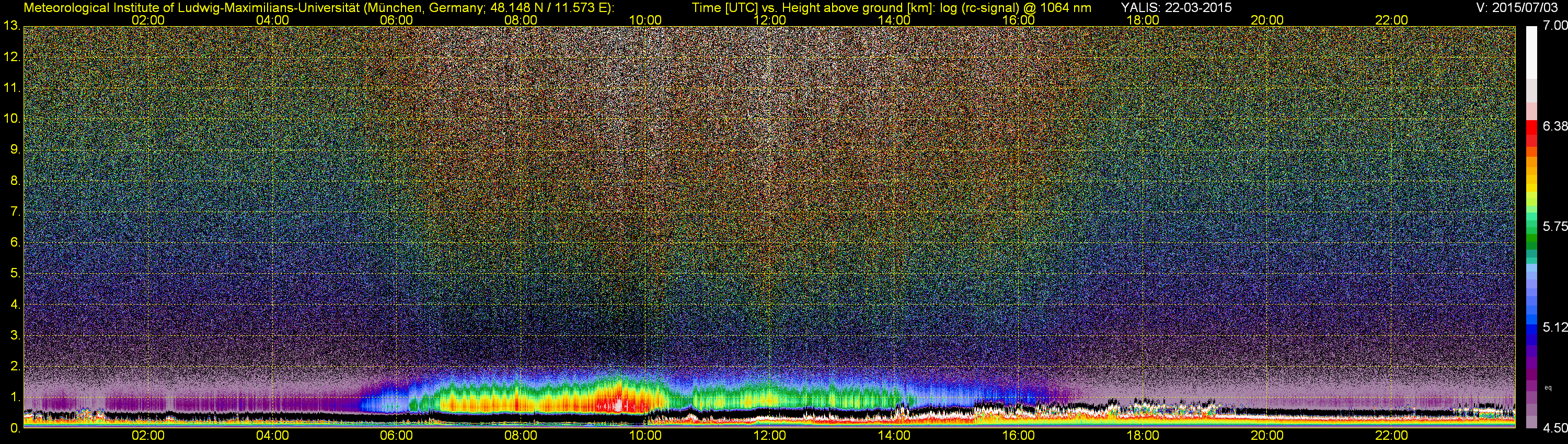Screen dimensions: 1568x444
Task: Click 14:00 on the bottom time axis
Action: click(894, 436)
